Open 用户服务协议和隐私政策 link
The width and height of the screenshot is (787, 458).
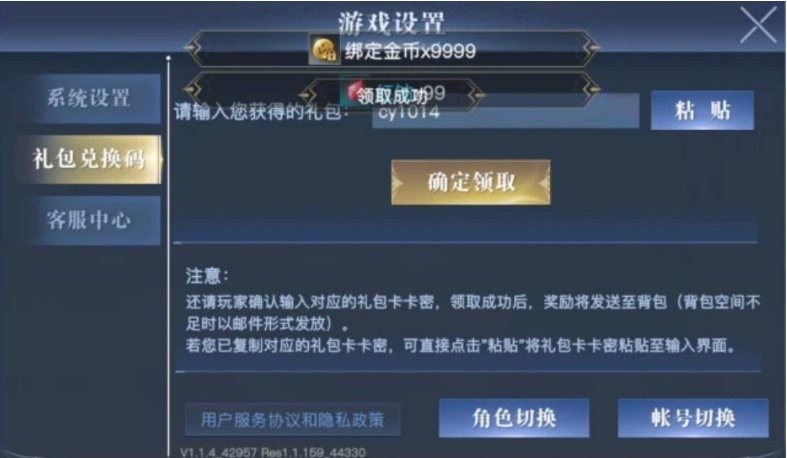293,419
